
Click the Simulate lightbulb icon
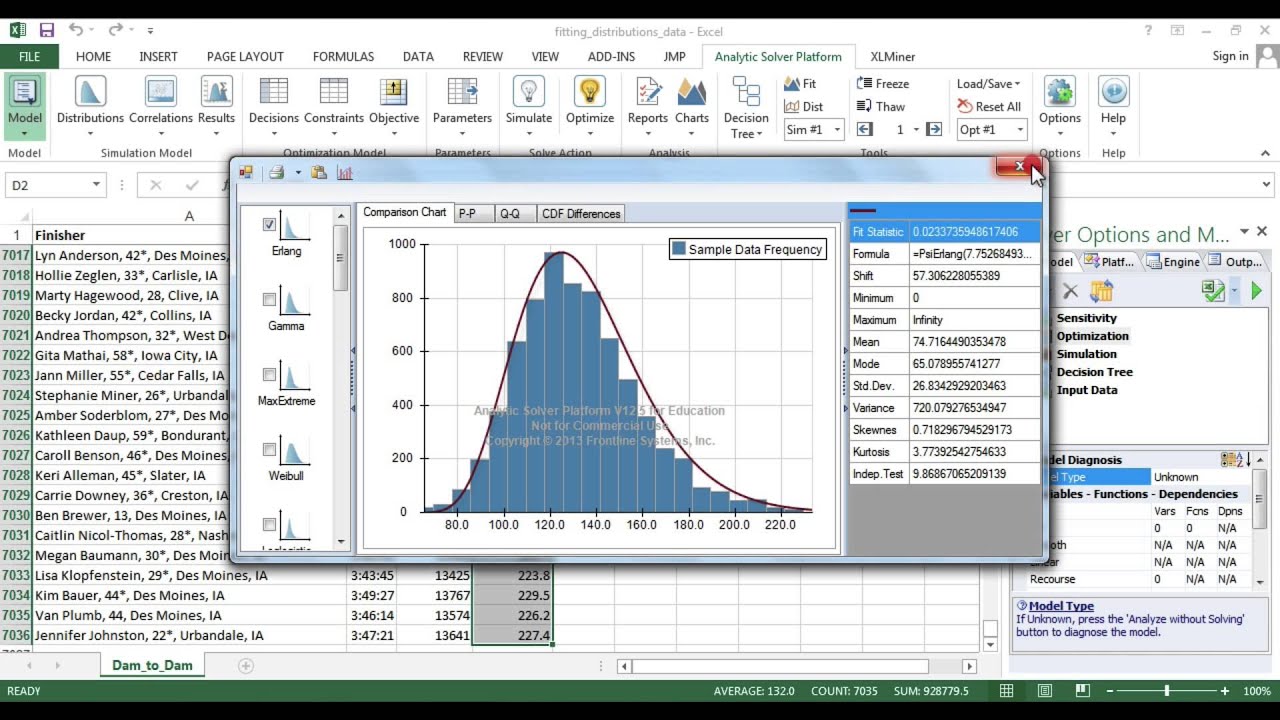pos(529,92)
